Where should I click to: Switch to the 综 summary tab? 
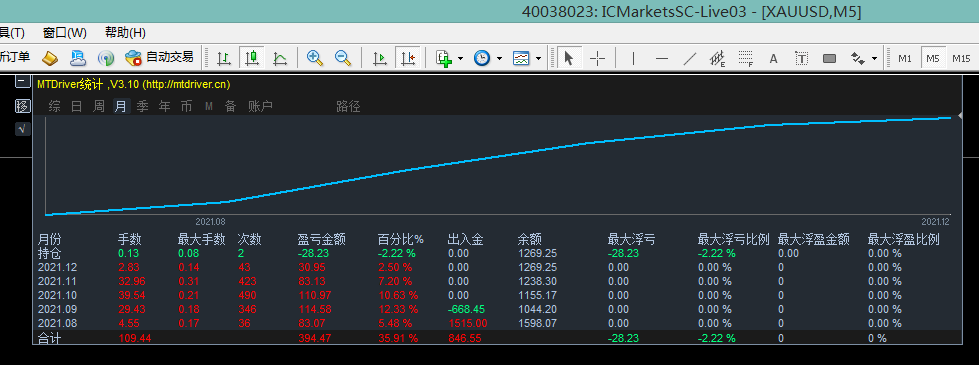pyautogui.click(x=54, y=107)
